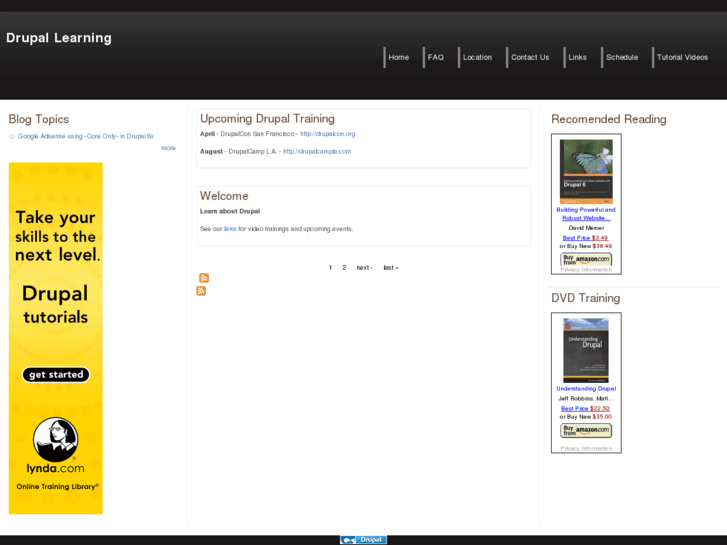Click the 'more' link under Blog Topics
Image resolution: width=727 pixels, height=545 pixels.
(168, 148)
